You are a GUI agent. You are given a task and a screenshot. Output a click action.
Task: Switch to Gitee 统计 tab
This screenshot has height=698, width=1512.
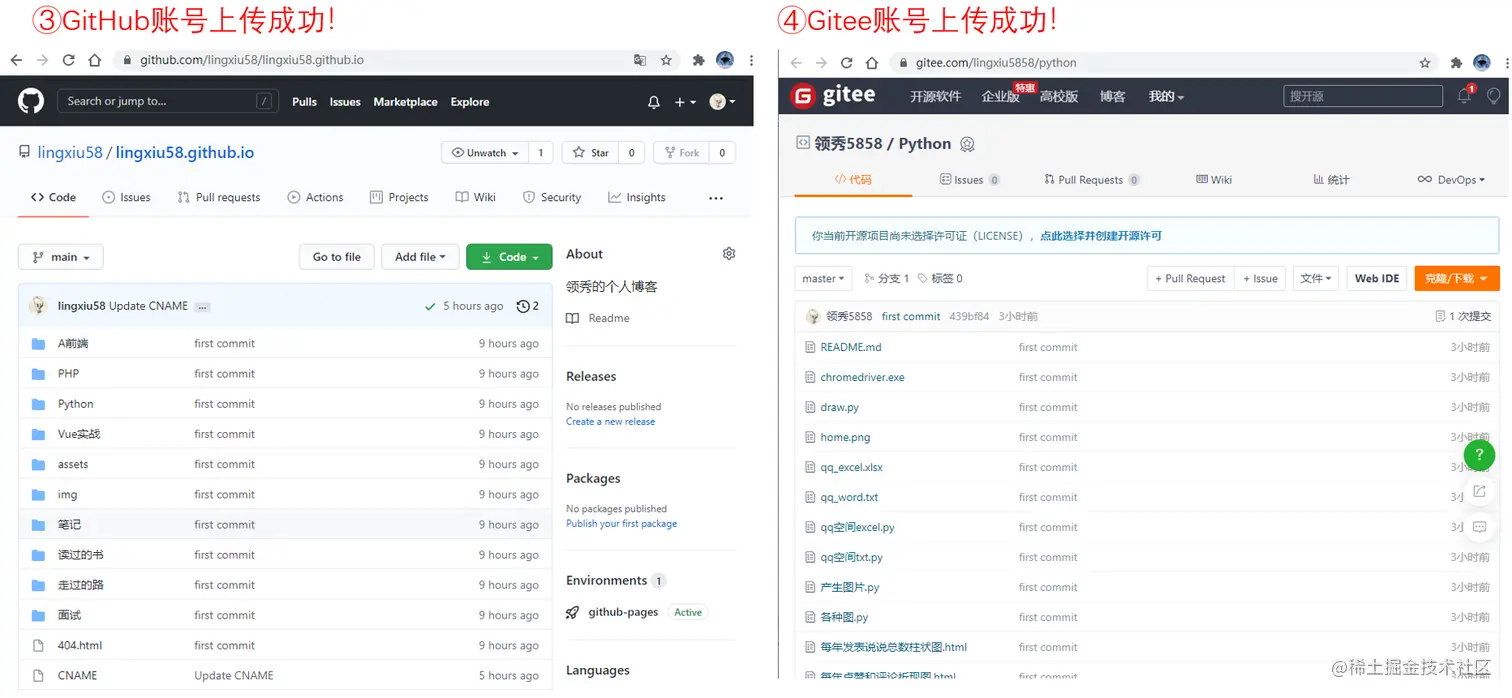pyautogui.click(x=1331, y=180)
